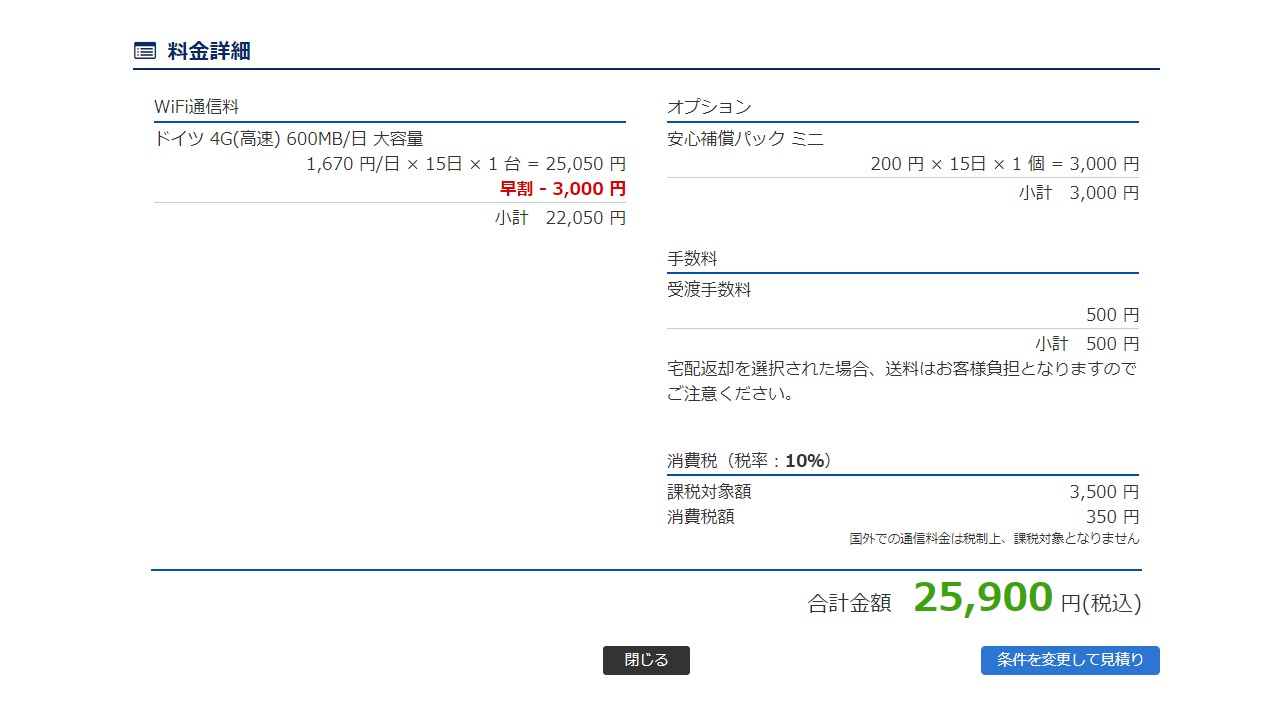Click the 200 円 × 15日 × 1 個 line
The height and width of the screenshot is (720, 1280).
[x=1004, y=164]
